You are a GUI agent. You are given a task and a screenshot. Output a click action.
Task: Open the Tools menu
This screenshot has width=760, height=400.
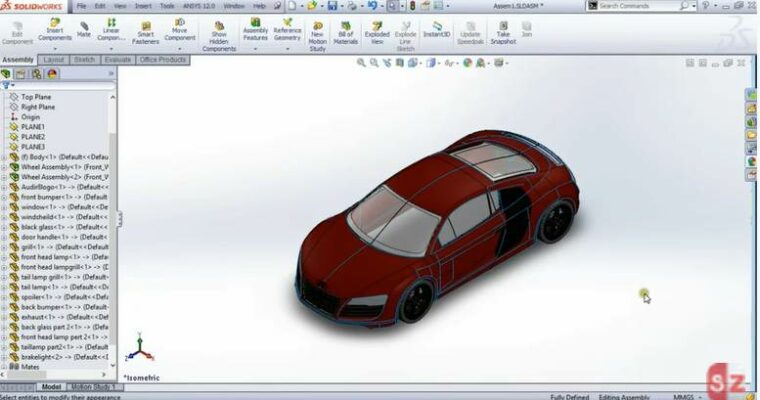click(167, 6)
